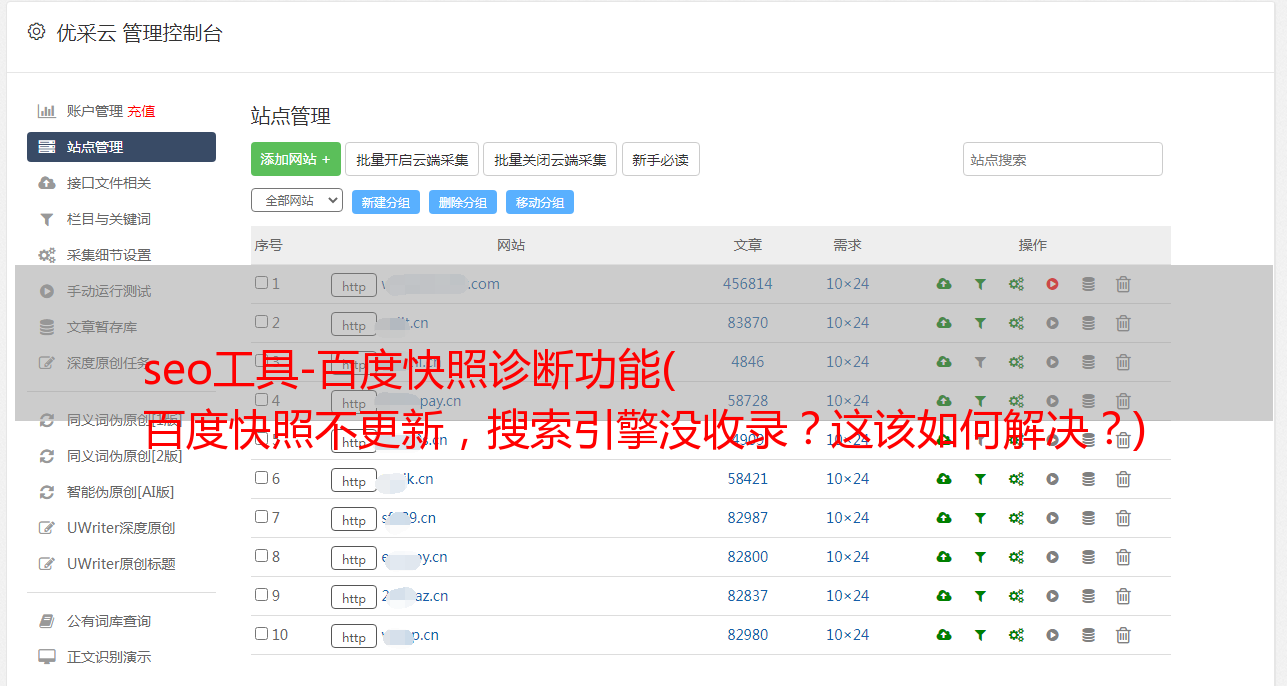Image resolution: width=1287 pixels, height=686 pixels.
Task: Tick the checkbox for row 2
Action: pyautogui.click(x=261, y=322)
